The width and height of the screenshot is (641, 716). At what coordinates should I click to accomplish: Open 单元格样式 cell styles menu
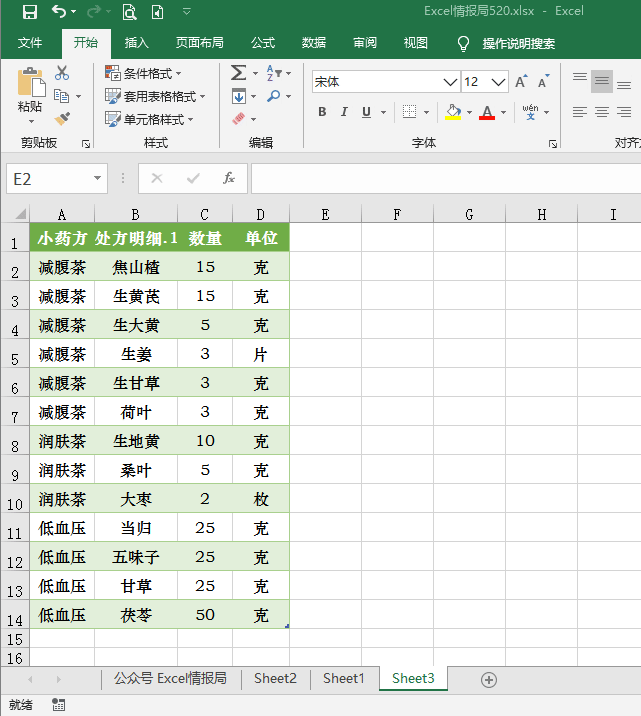(149, 120)
